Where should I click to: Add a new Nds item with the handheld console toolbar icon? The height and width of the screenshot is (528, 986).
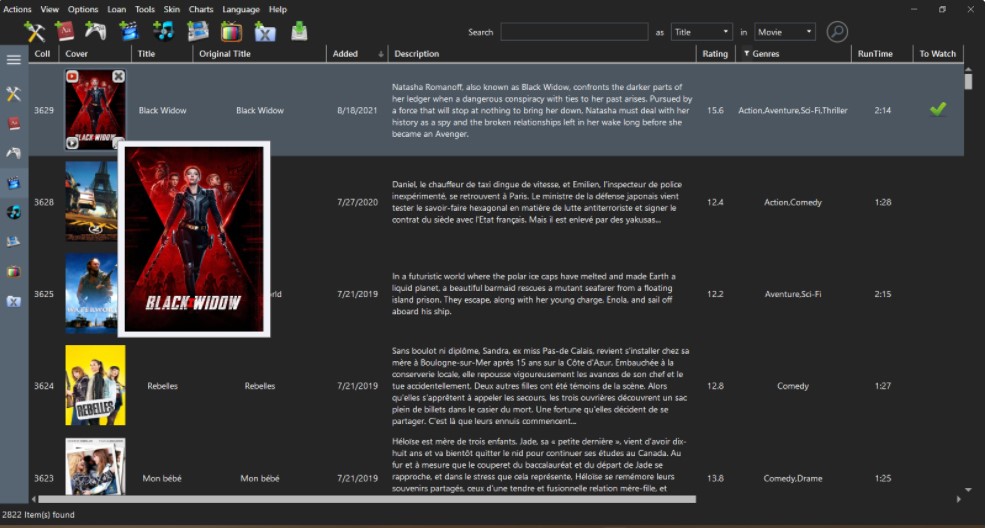197,31
